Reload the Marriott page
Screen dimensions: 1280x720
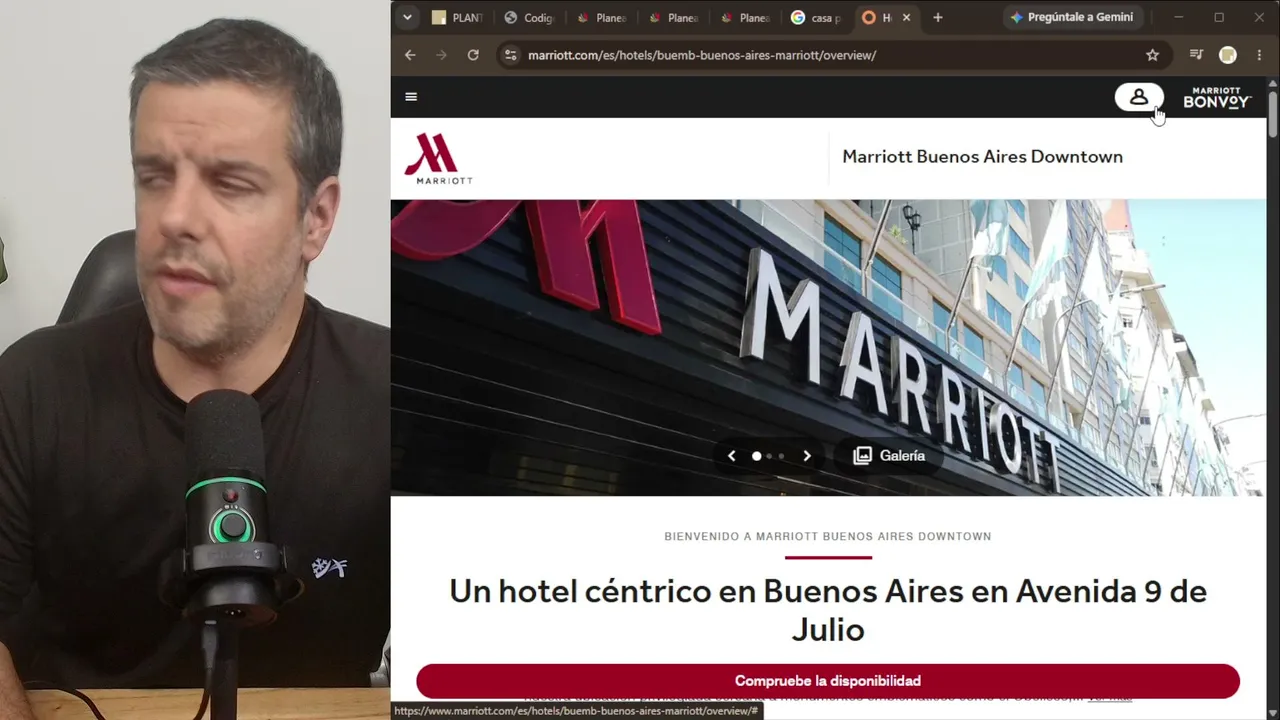(473, 55)
